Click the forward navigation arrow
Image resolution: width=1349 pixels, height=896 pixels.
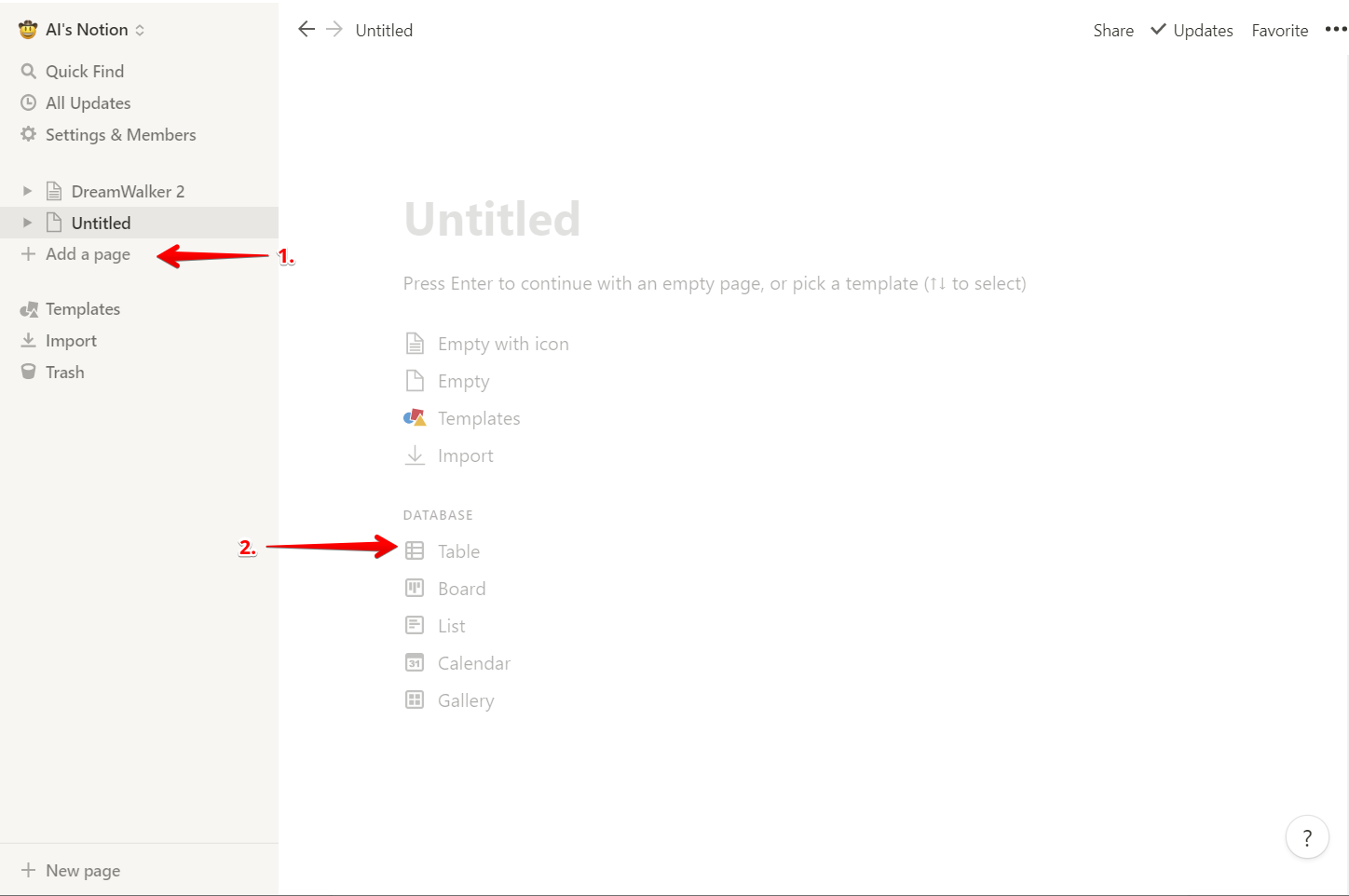coord(334,29)
